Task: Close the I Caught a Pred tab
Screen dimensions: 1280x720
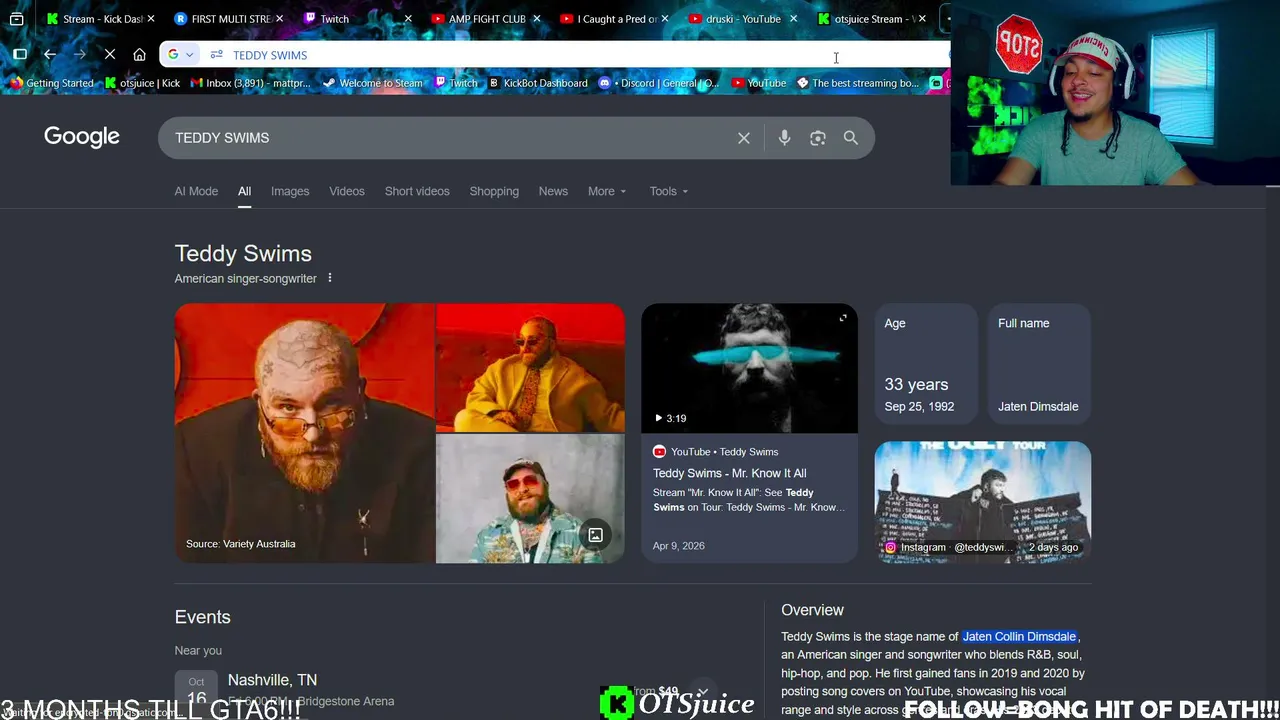Action: (x=665, y=19)
